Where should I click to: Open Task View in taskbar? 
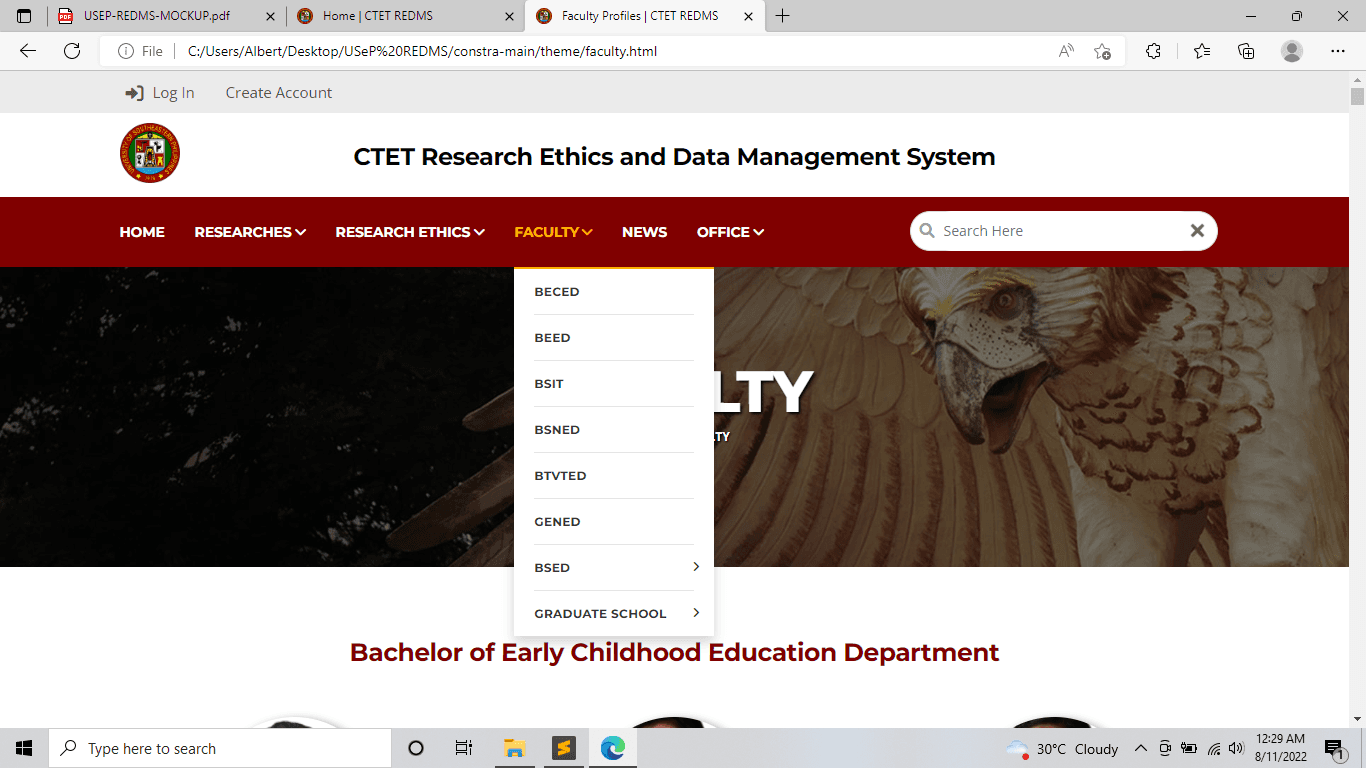point(464,748)
